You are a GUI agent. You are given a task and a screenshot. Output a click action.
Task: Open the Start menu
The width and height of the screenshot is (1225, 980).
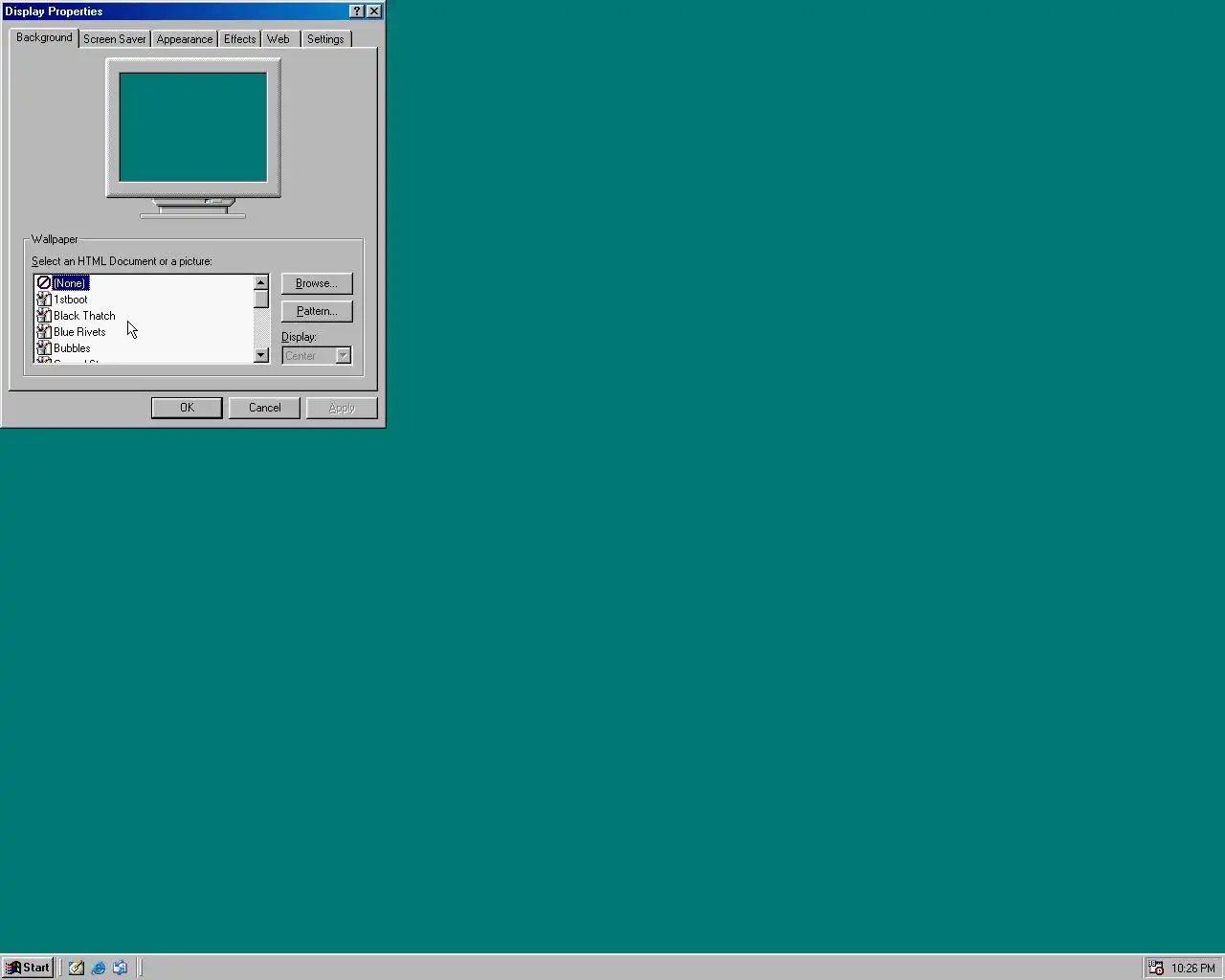28,968
